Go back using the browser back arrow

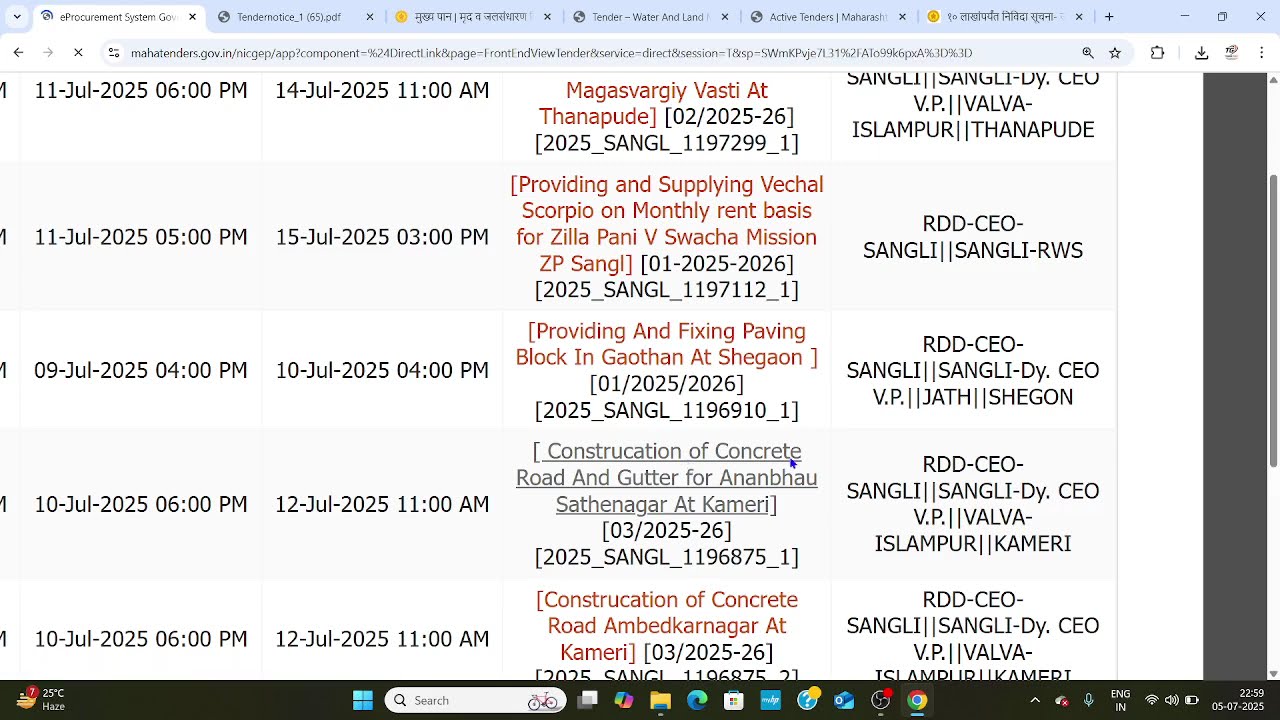click(x=18, y=53)
